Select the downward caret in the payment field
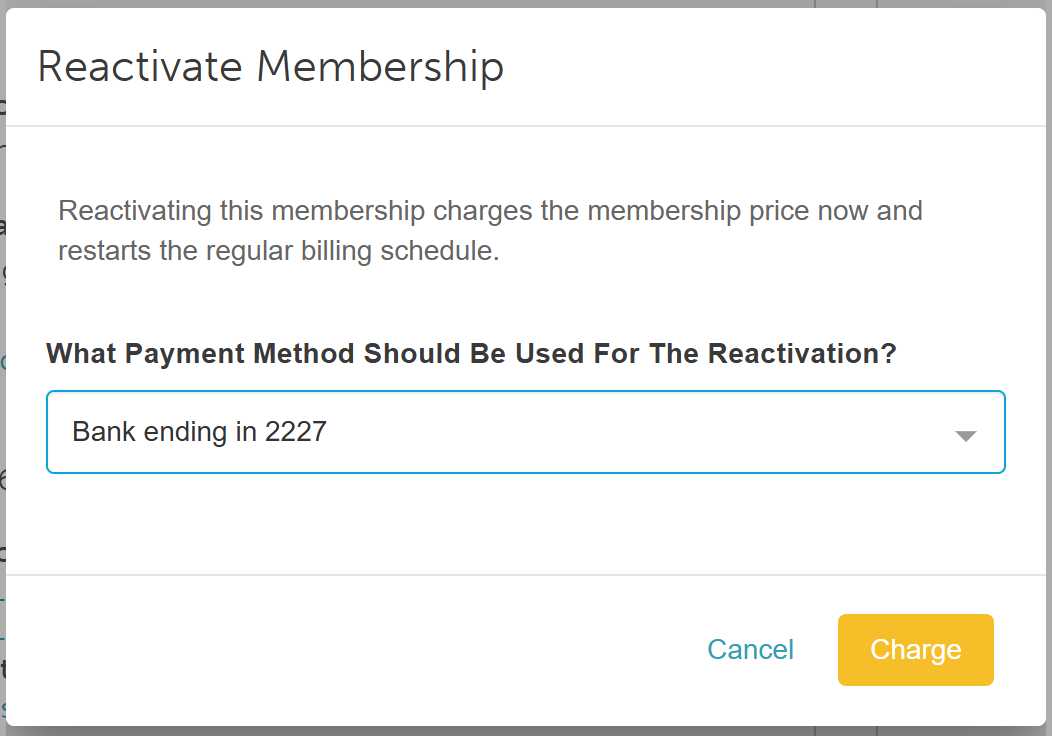This screenshot has height=736, width=1052. pyautogui.click(x=965, y=436)
